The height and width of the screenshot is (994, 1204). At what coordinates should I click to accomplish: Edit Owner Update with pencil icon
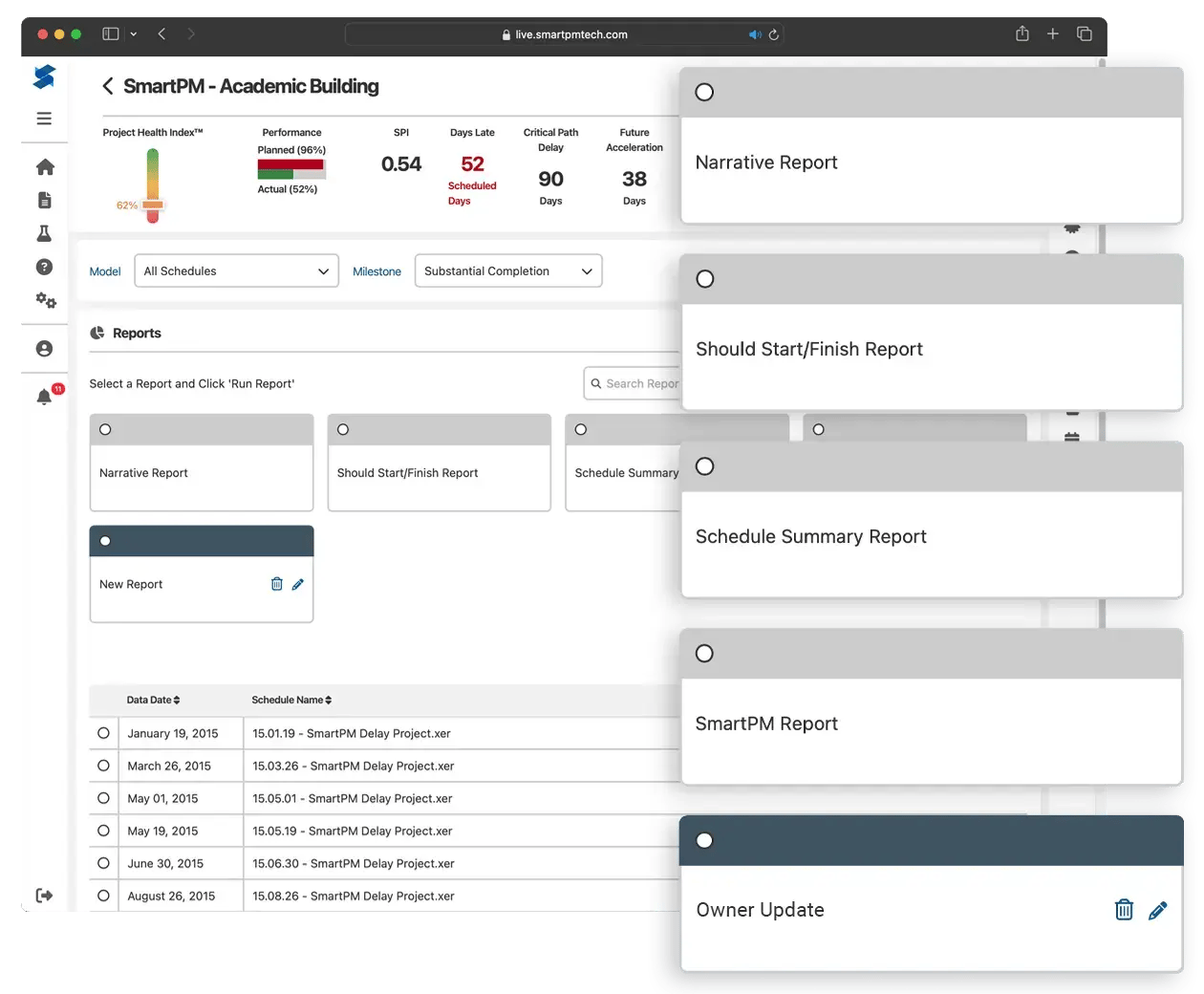tap(1157, 910)
